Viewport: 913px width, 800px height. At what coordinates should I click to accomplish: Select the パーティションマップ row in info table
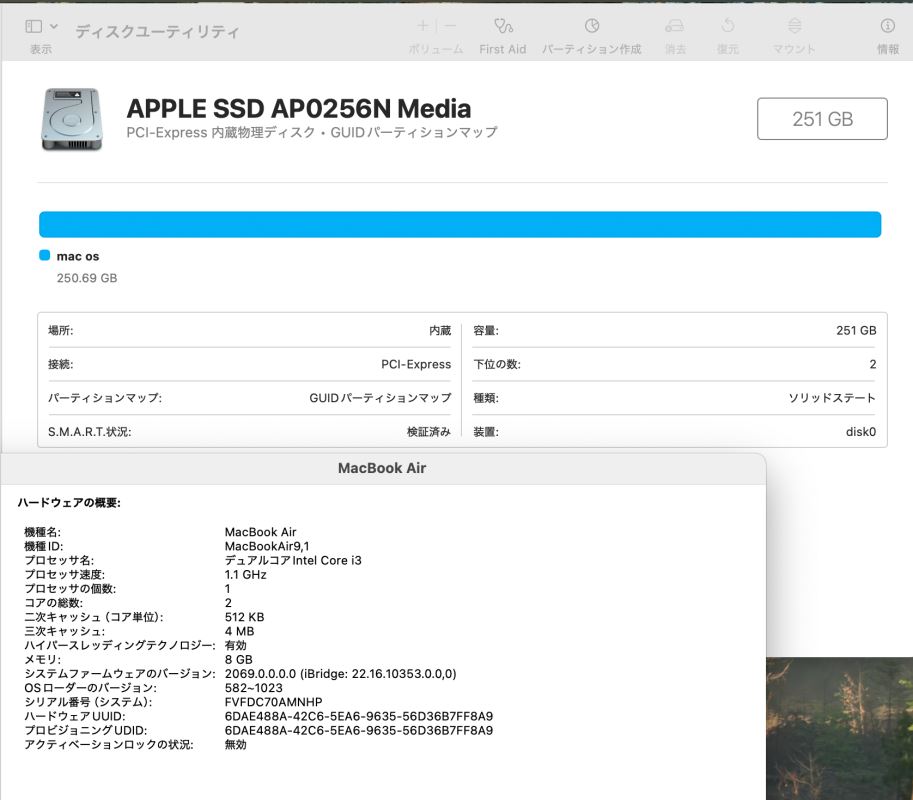(249, 398)
